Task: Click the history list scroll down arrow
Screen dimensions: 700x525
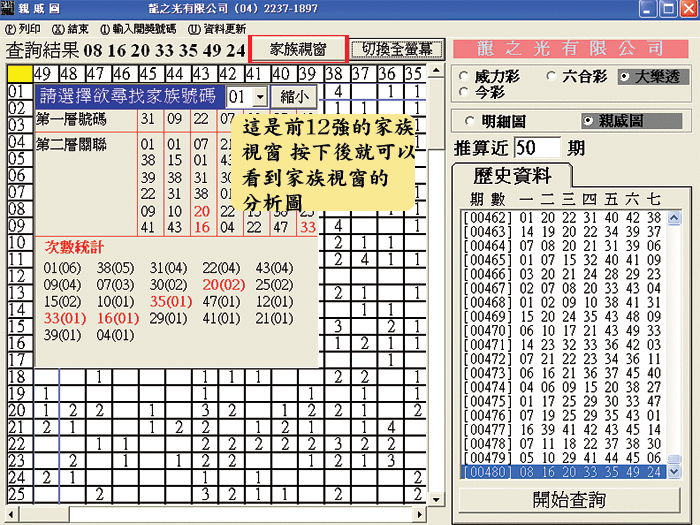Action: (x=674, y=471)
